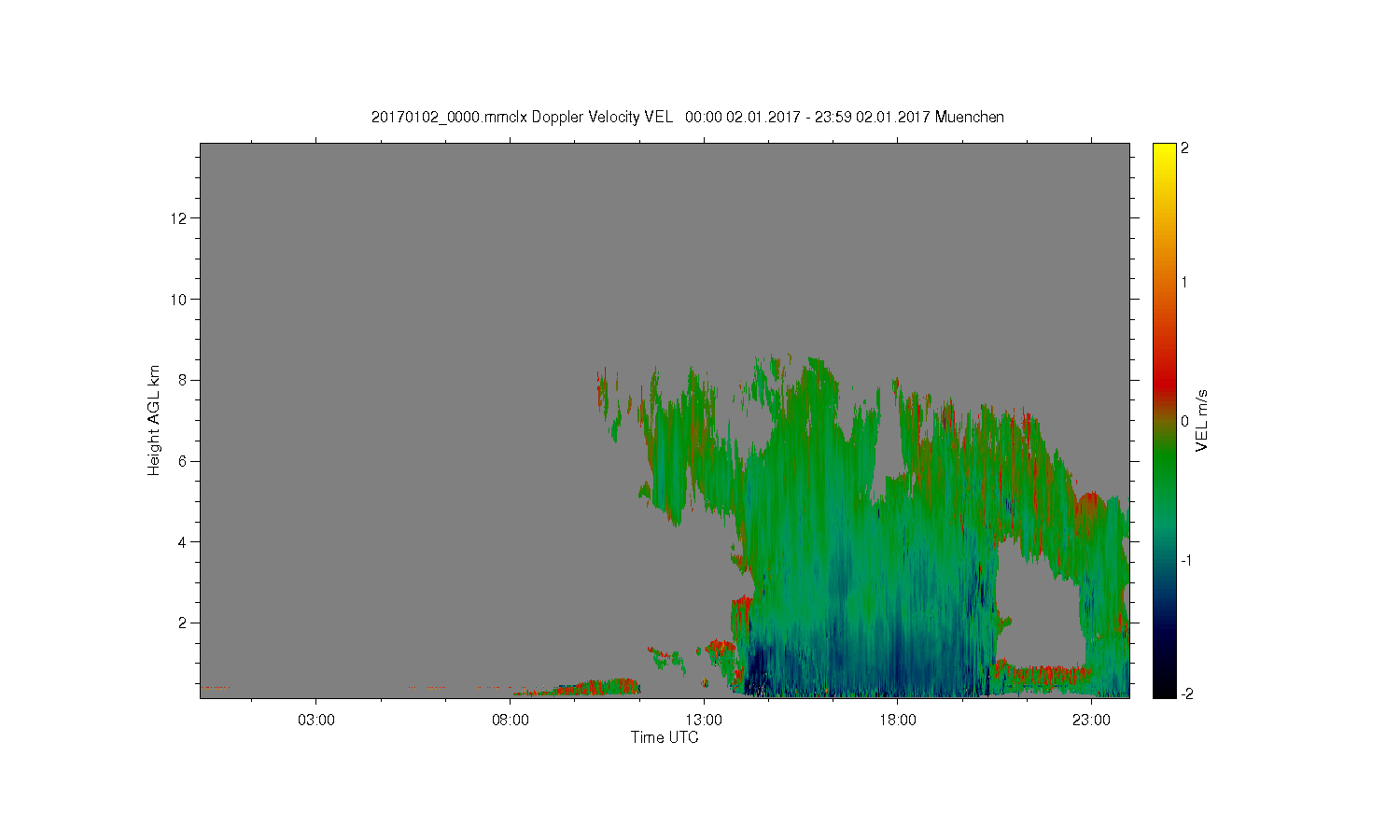The width and height of the screenshot is (1400, 840).
Task: Click the VEL m/s colorbar title
Action: click(1203, 421)
